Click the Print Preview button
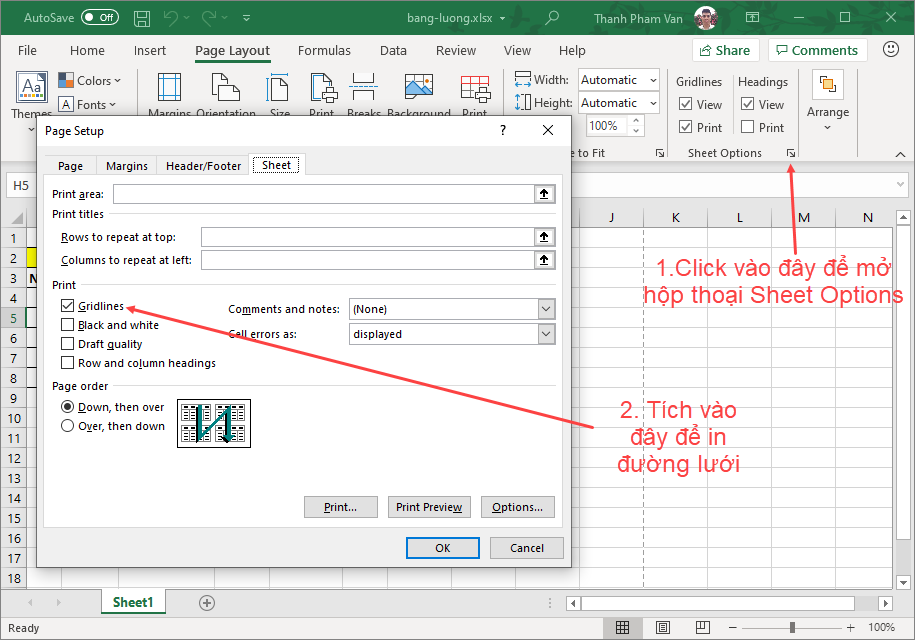Viewport: 917px width, 640px height. pyautogui.click(x=429, y=507)
